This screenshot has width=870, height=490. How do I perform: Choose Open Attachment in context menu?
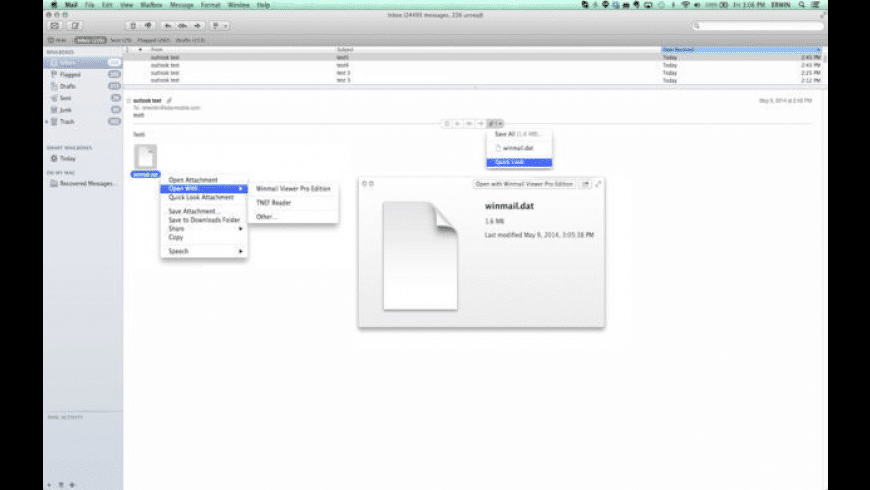point(204,180)
